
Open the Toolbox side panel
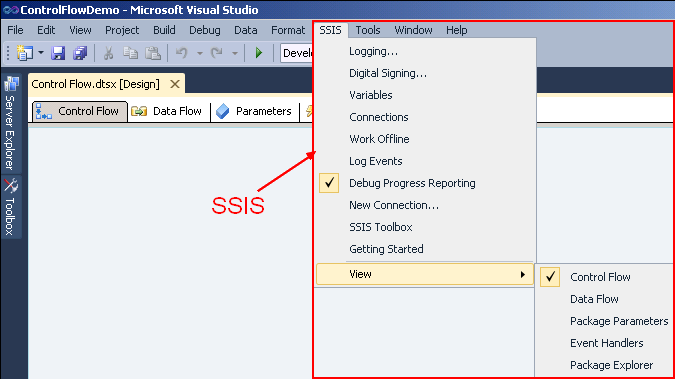10,206
